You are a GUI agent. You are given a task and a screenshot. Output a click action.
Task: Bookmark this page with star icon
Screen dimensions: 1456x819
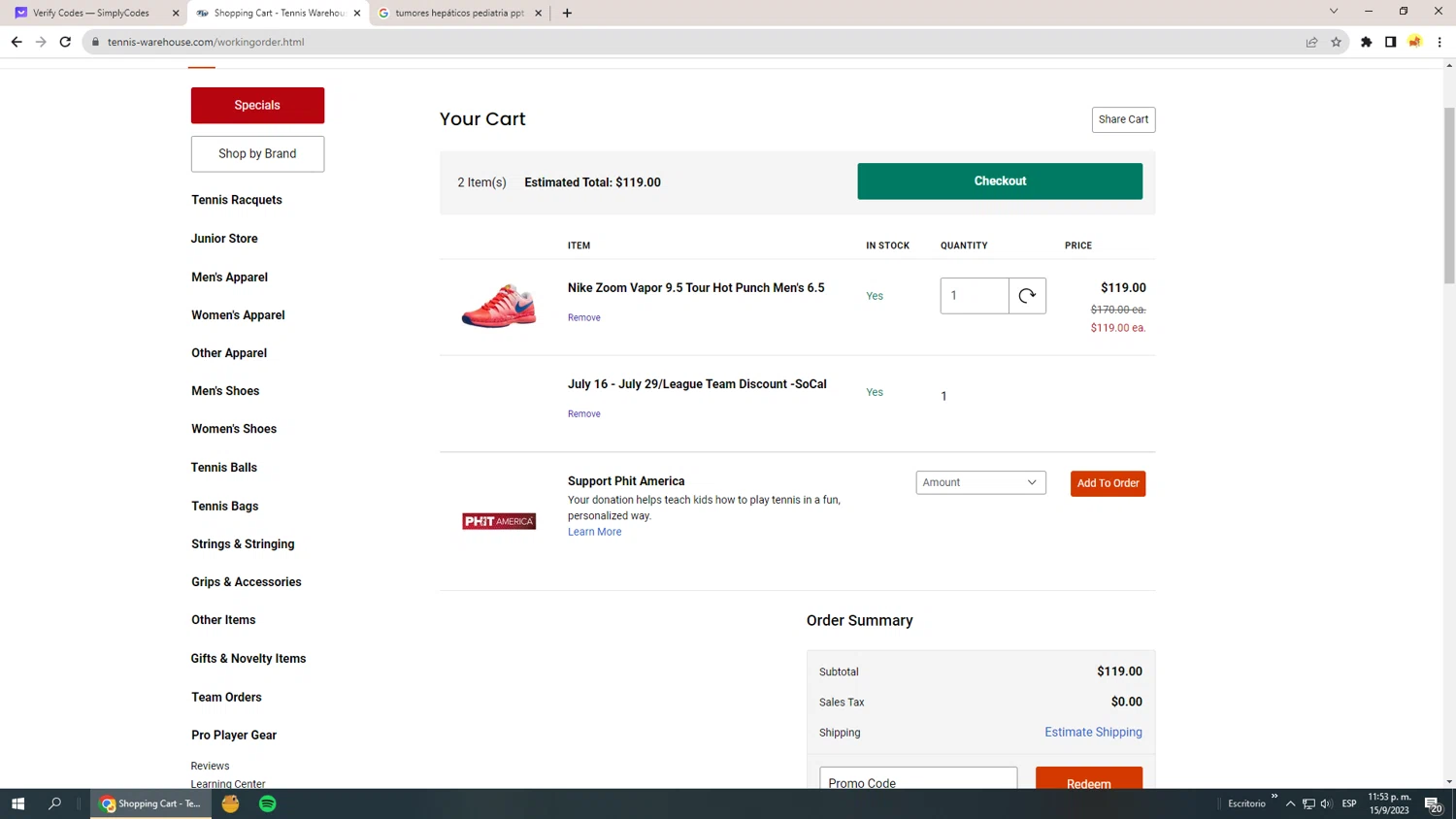point(1336,42)
